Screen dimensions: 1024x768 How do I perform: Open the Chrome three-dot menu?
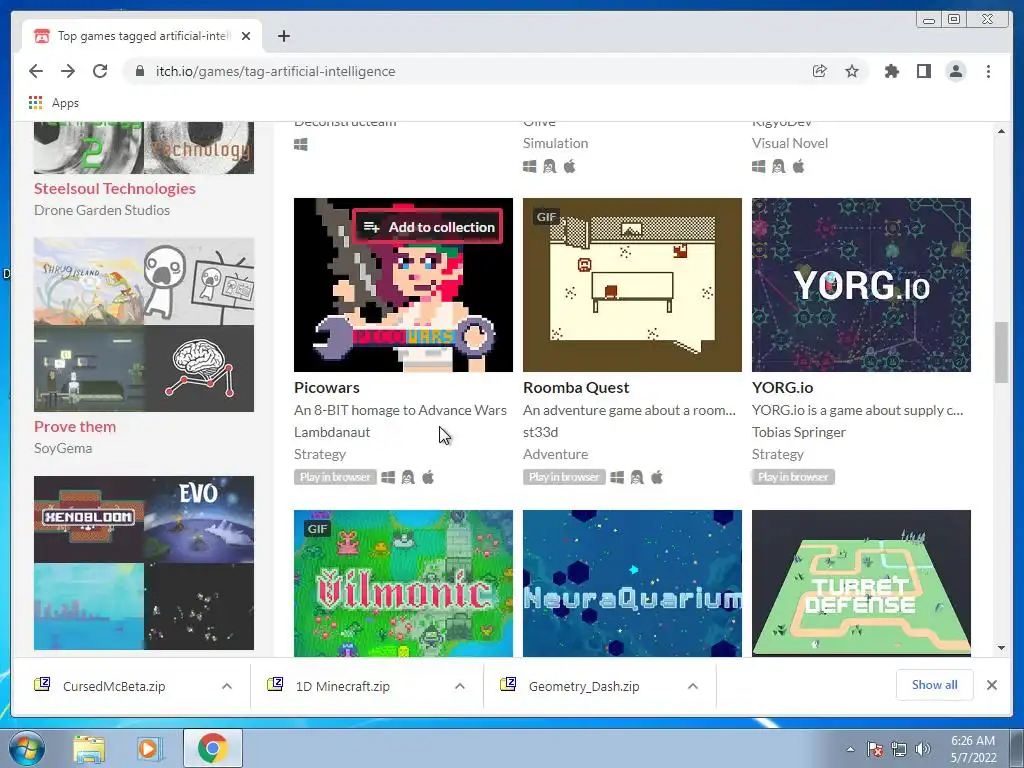[x=988, y=71]
